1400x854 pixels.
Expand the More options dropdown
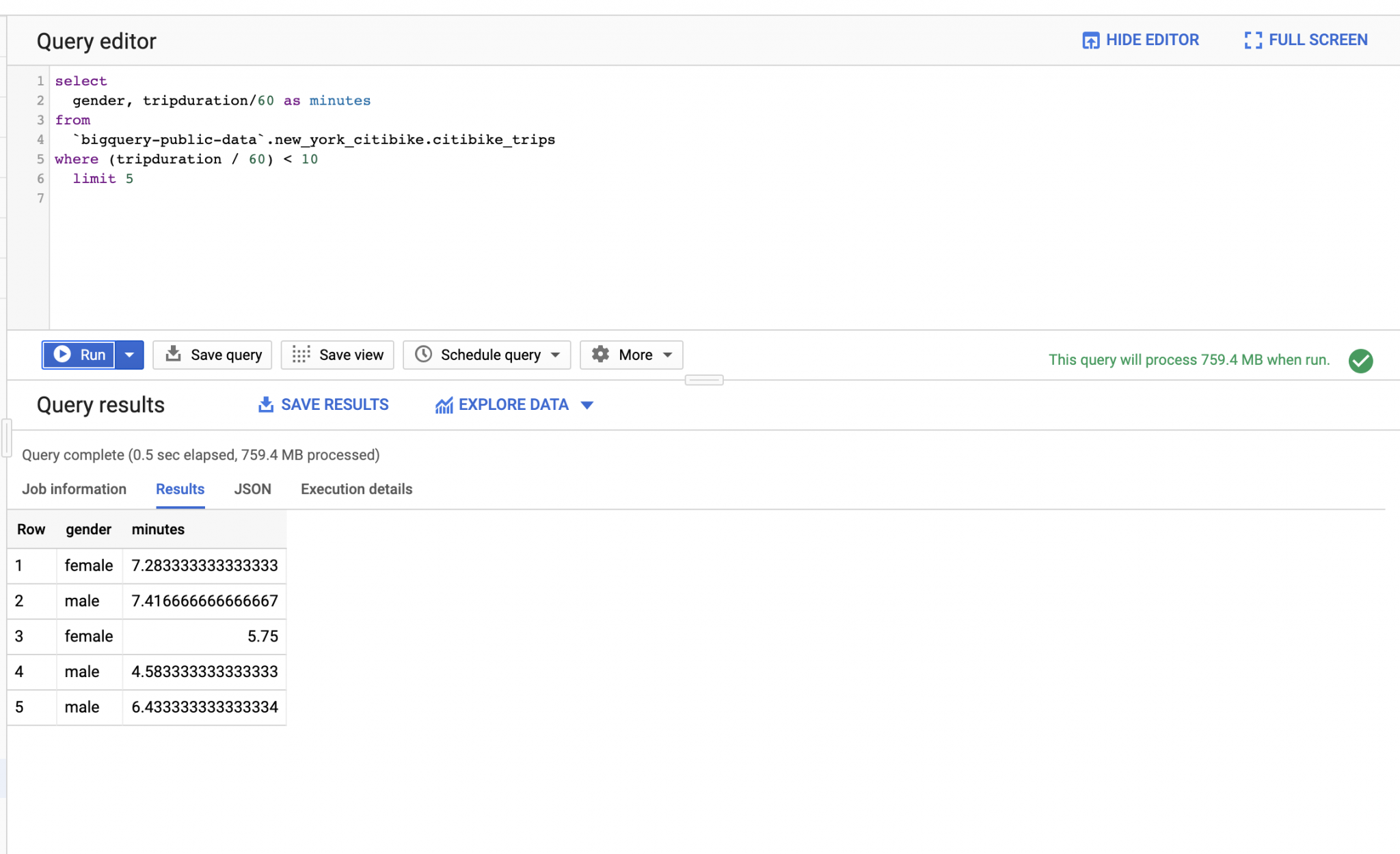[668, 355]
